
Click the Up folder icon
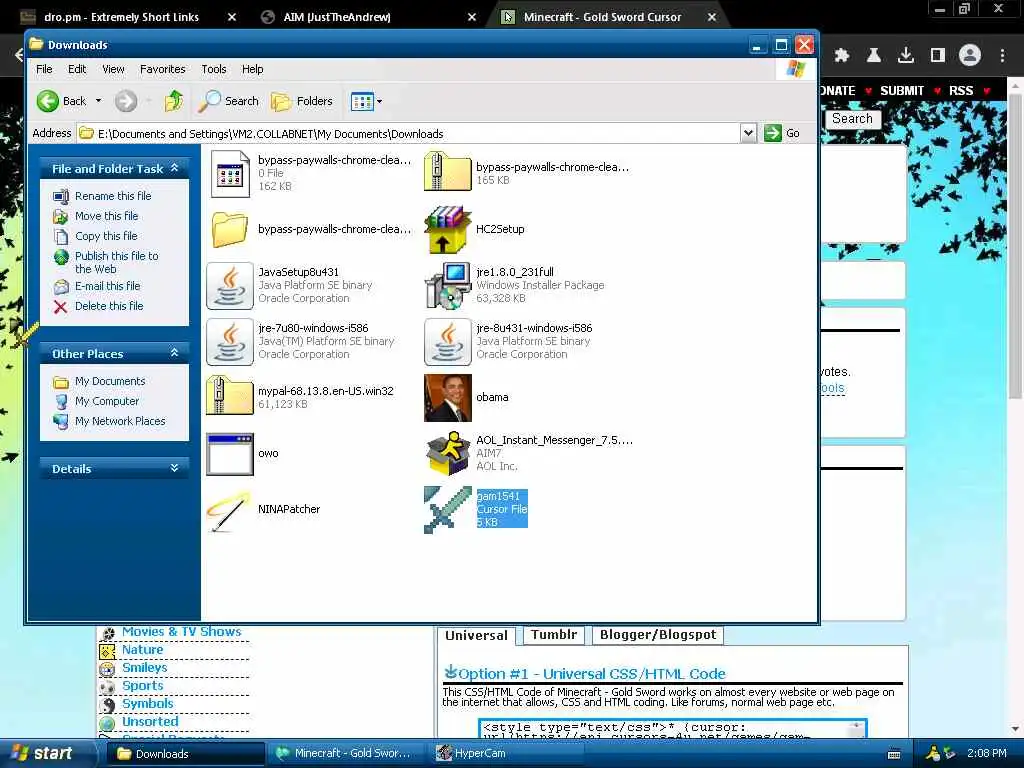pyautogui.click(x=173, y=101)
